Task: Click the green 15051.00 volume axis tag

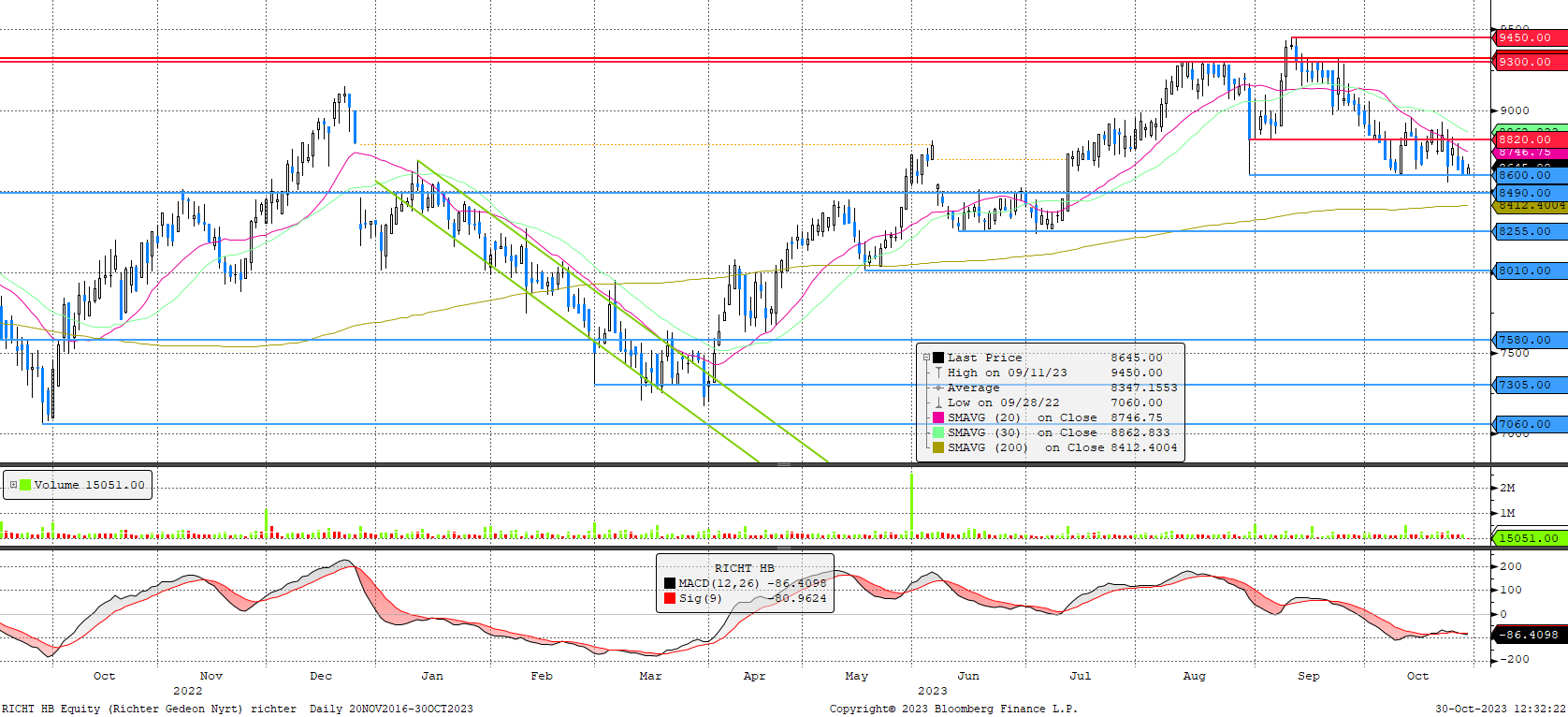Action: (x=1529, y=538)
